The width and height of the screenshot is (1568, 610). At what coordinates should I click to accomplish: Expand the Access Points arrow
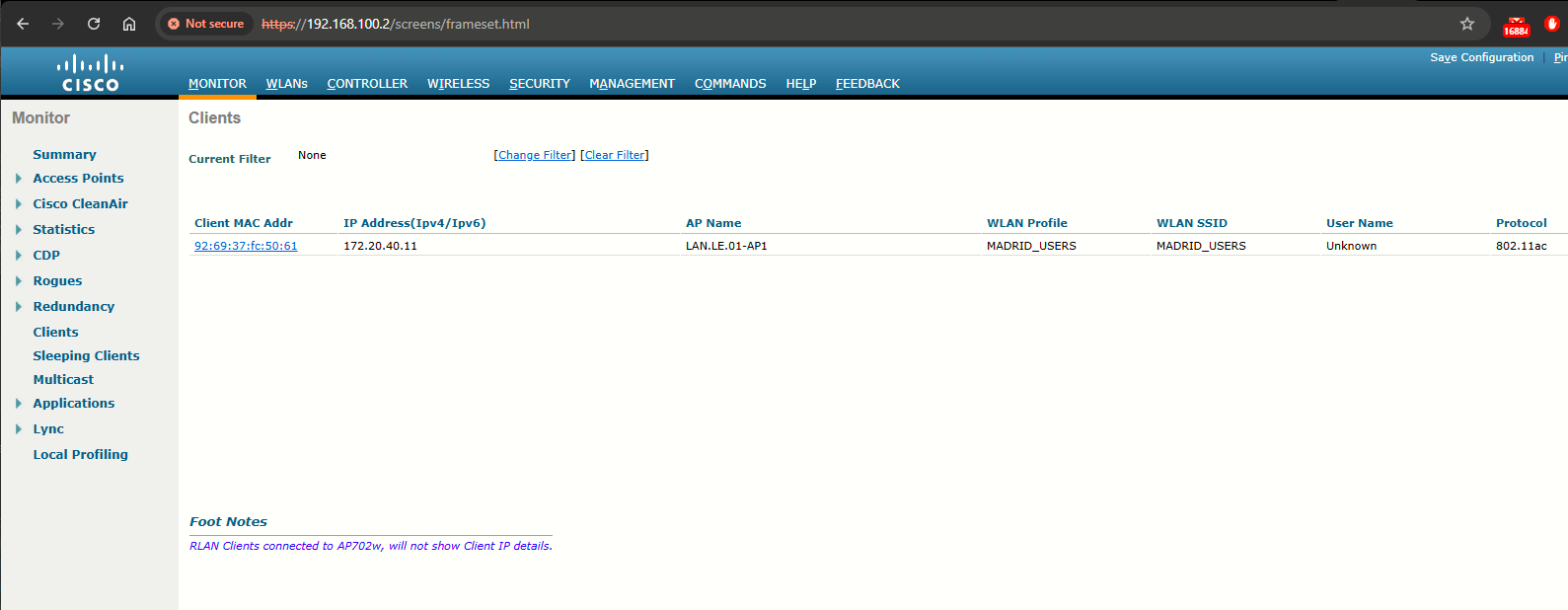click(19, 179)
